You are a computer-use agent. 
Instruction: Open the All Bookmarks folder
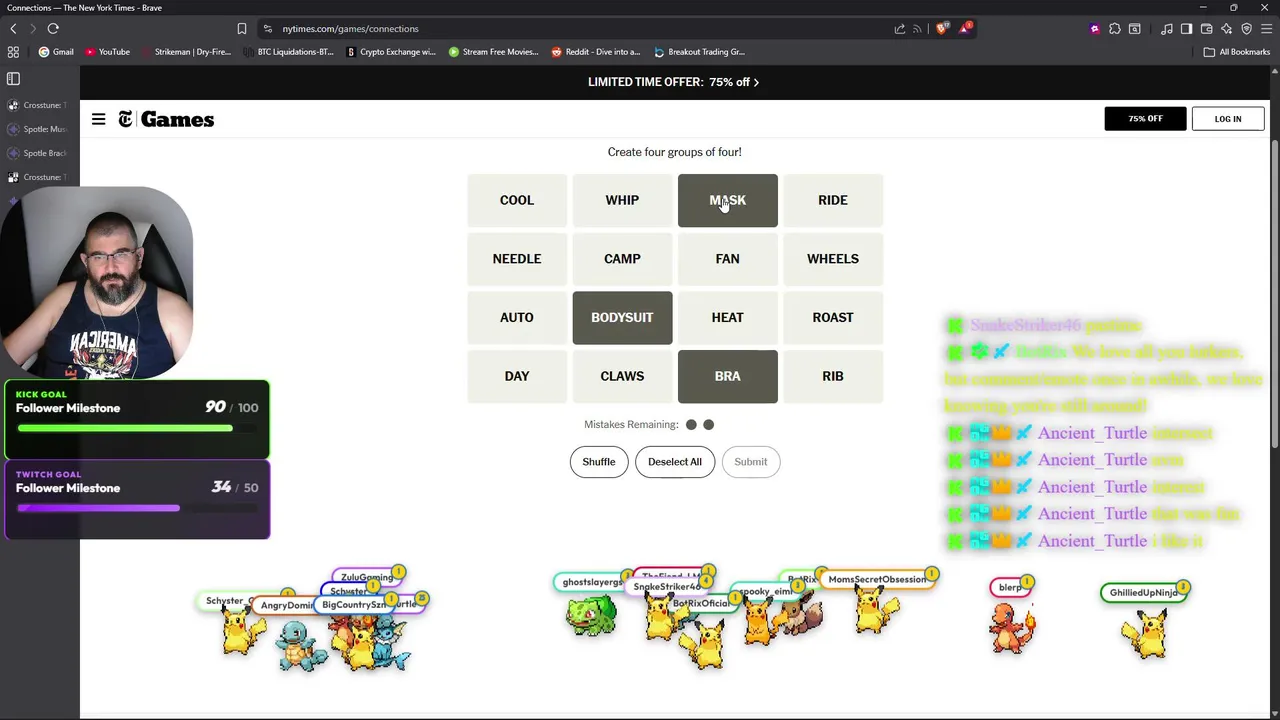click(x=1237, y=52)
